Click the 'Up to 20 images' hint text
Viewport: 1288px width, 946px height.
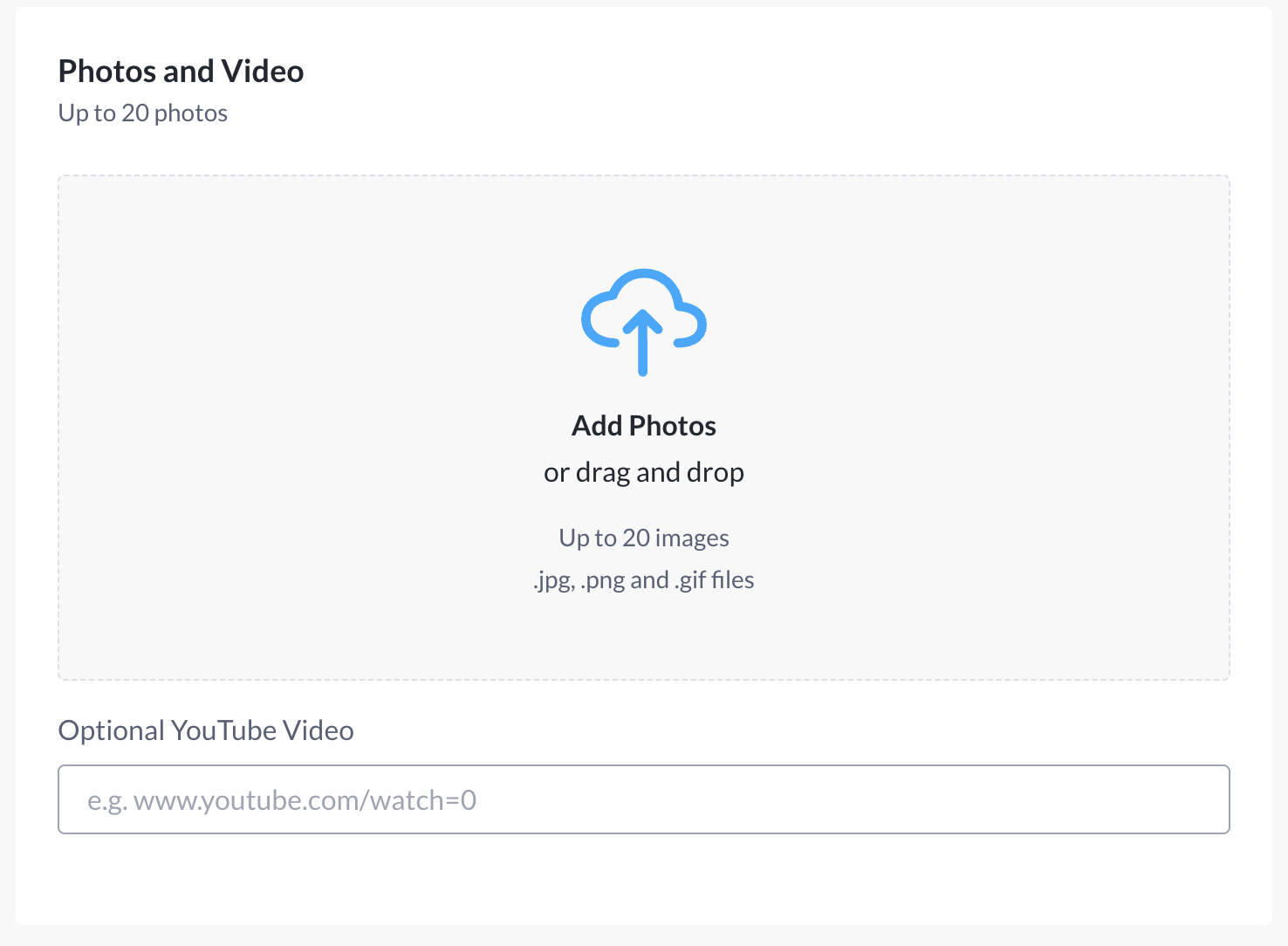coord(643,538)
